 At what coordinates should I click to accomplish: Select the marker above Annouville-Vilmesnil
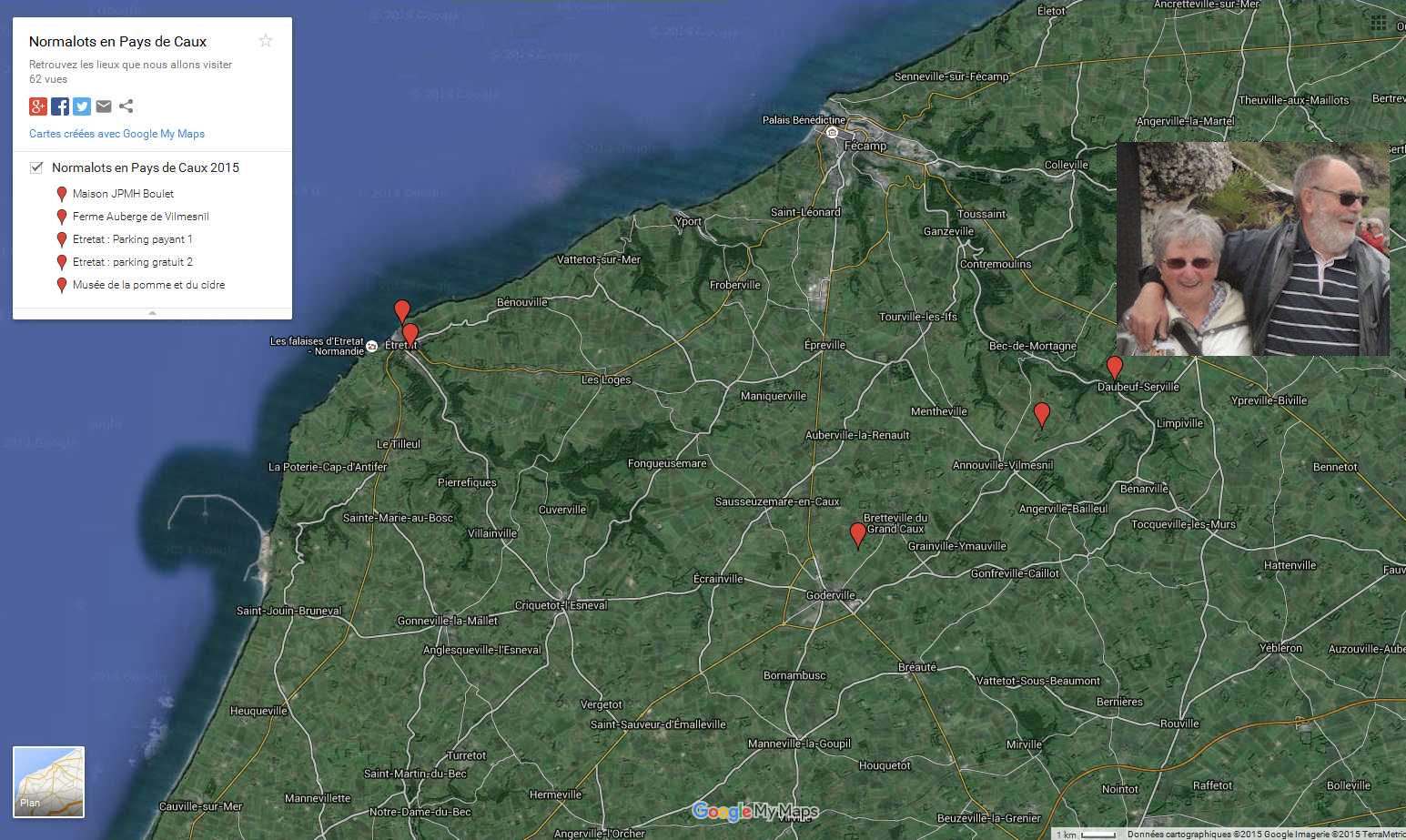tap(1042, 414)
